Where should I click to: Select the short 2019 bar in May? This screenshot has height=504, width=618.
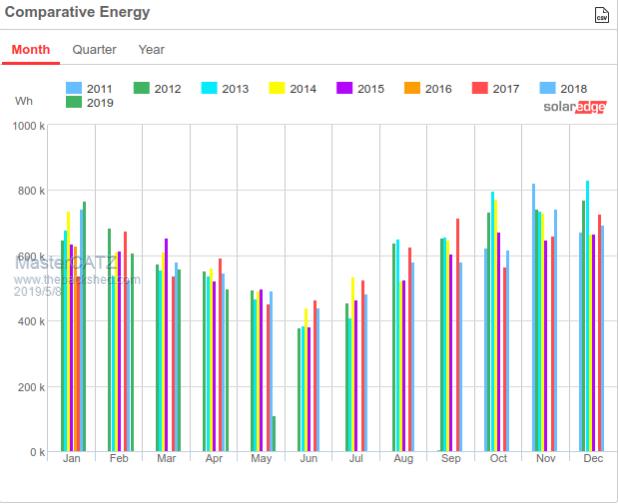pyautogui.click(x=274, y=434)
